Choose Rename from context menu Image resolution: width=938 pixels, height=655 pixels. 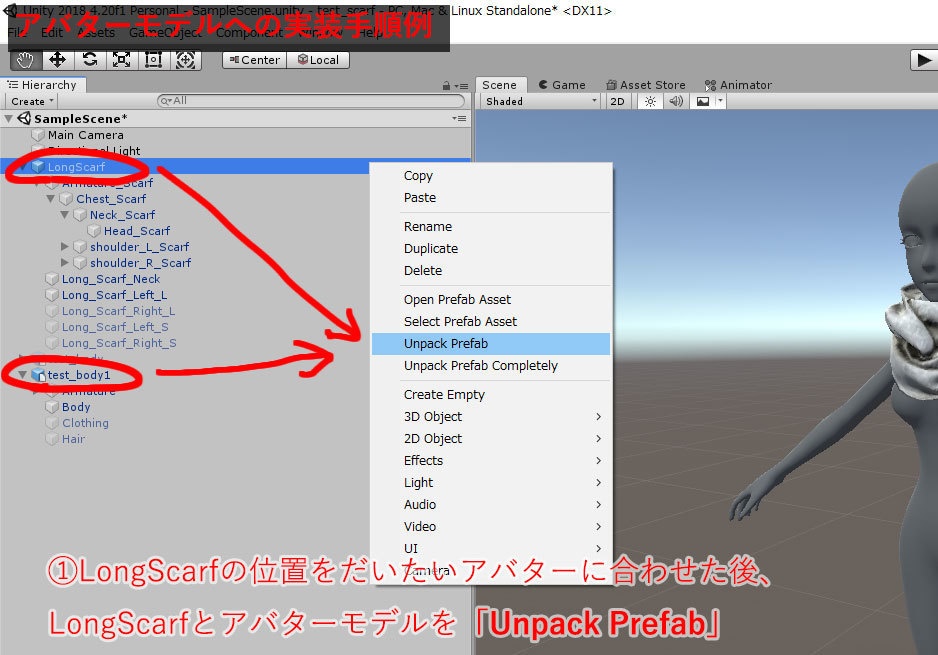pos(491,227)
